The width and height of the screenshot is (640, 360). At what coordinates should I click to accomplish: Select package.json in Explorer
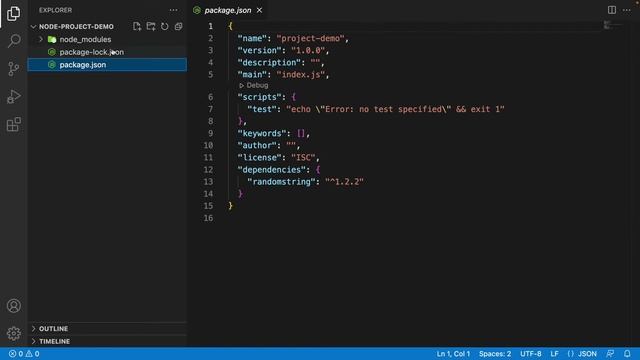pyautogui.click(x=82, y=65)
